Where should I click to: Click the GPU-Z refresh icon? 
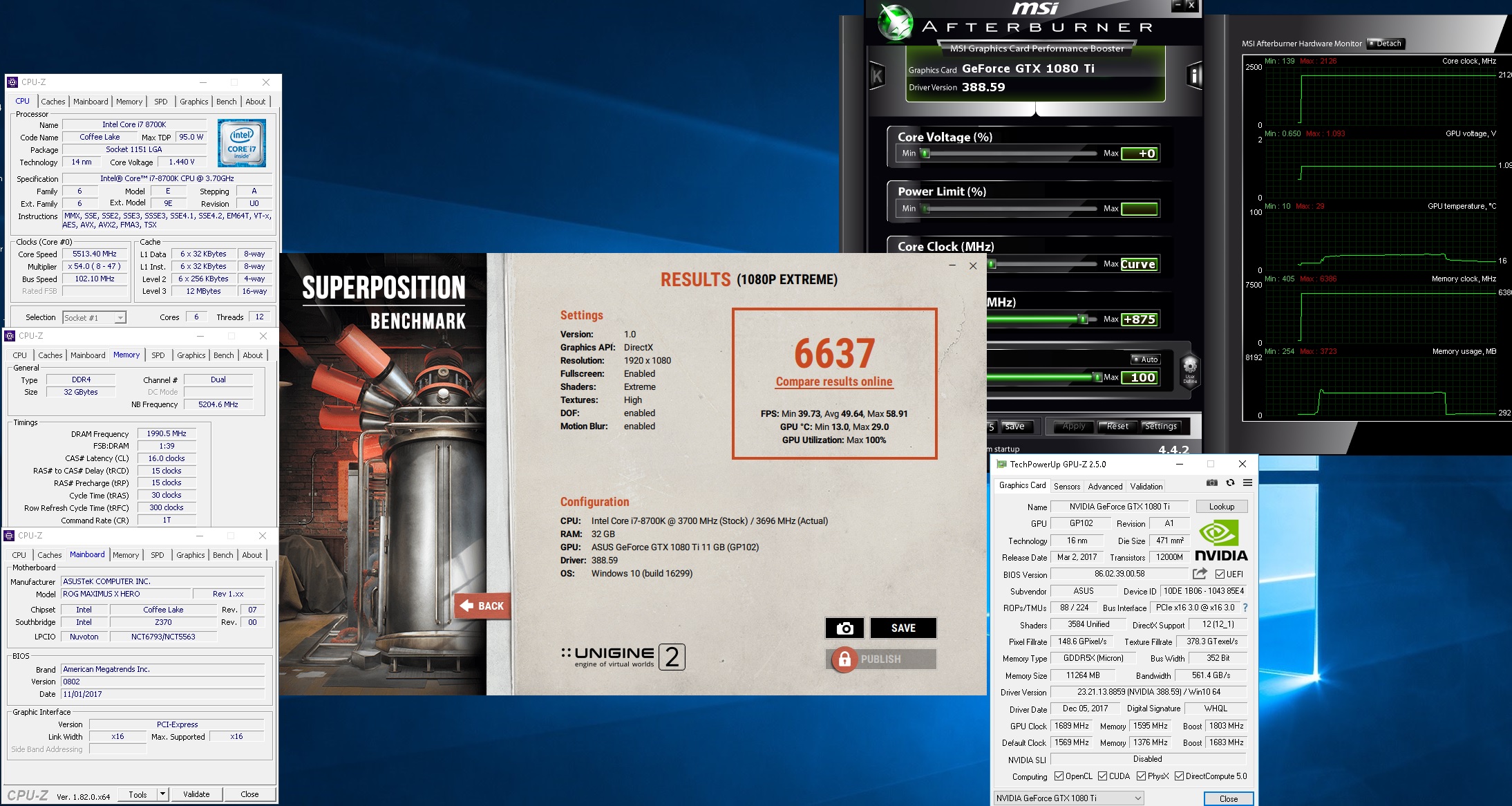coord(1230,482)
